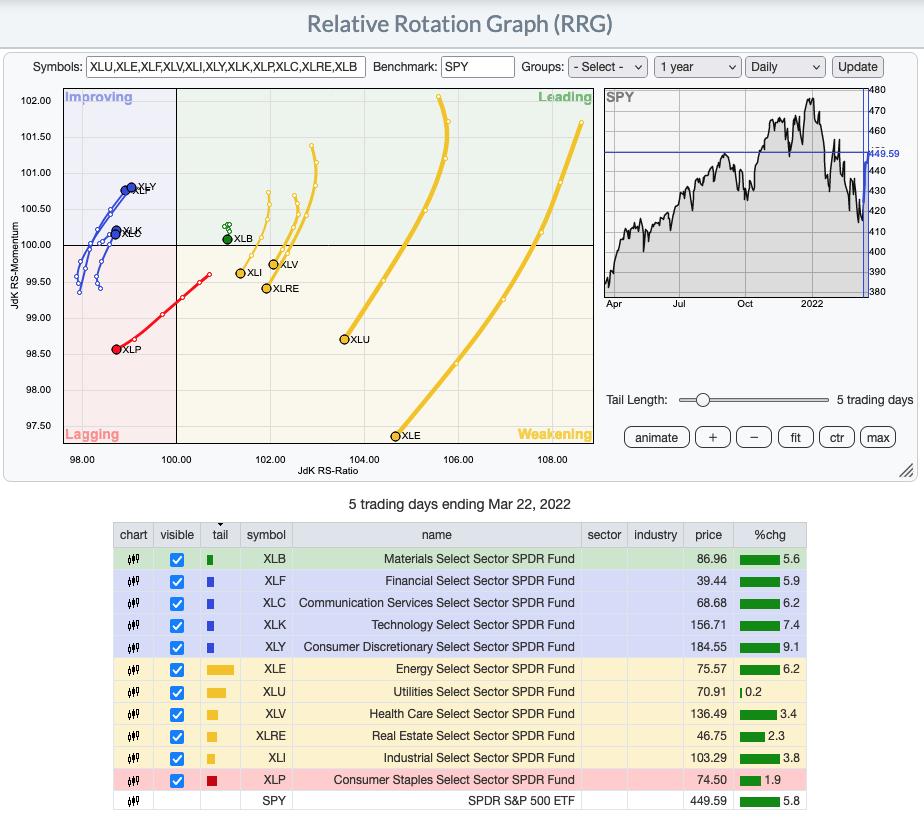Screen dimensions: 924x817
Task: Open the chart icon for XLI row
Action: 134,758
